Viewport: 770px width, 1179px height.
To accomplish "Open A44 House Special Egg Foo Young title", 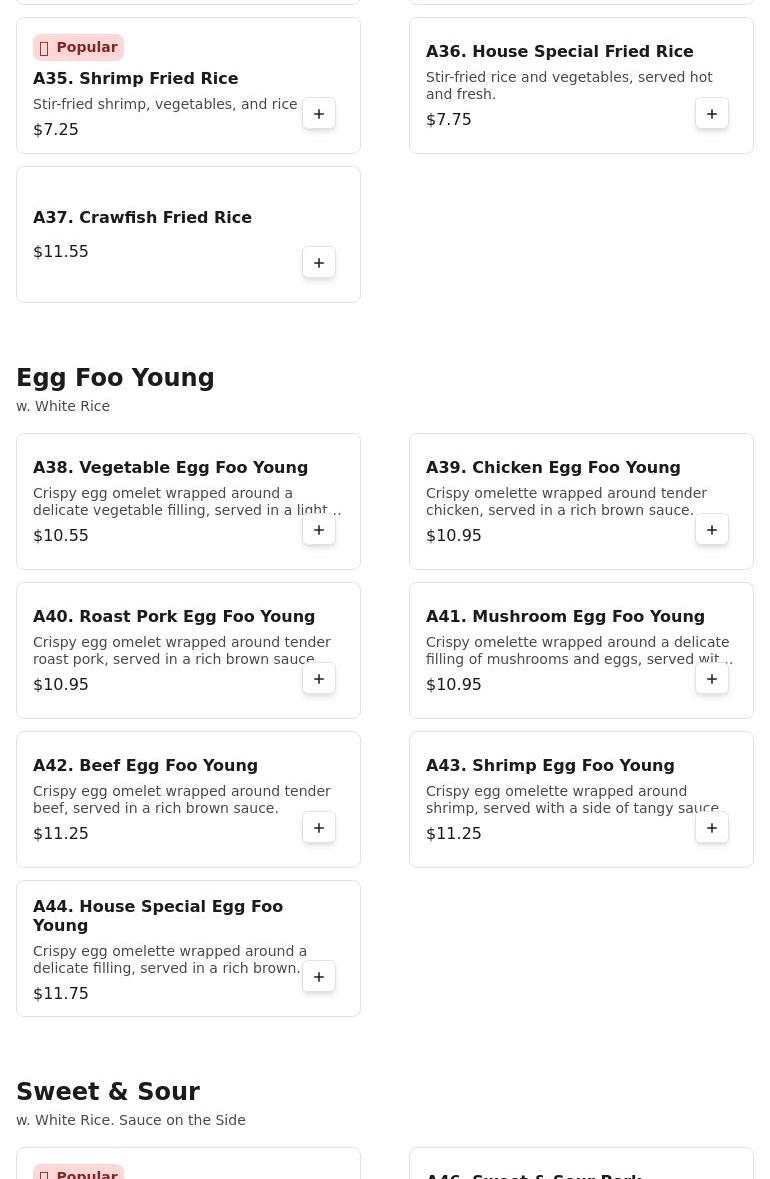I will point(158,916).
